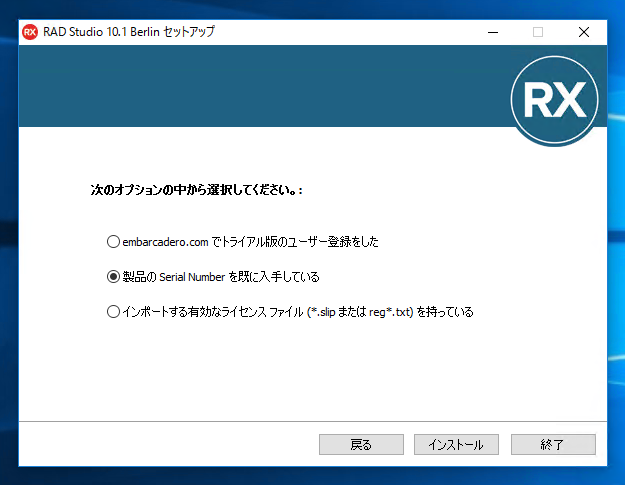625x485 pixels.
Task: Minimize the RAD Studio setup window
Action: 493,32
